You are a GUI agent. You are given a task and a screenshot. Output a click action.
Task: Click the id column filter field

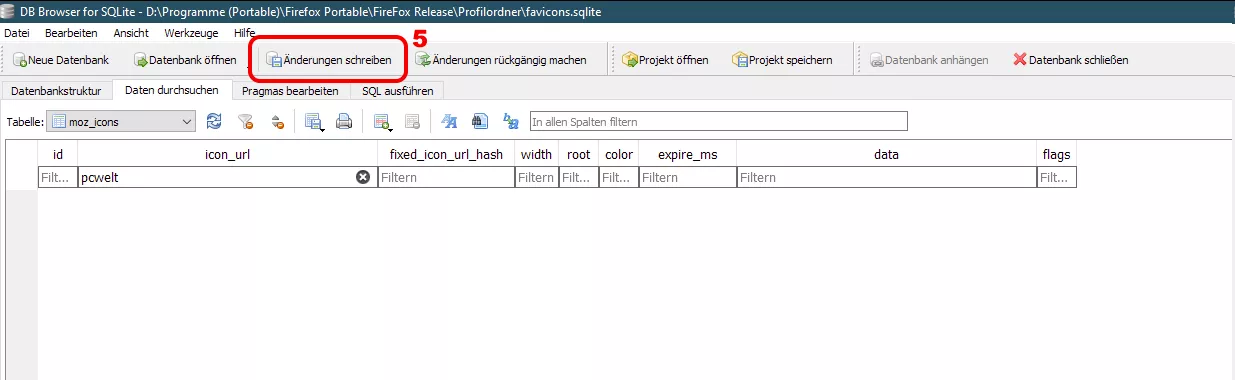coord(57,177)
